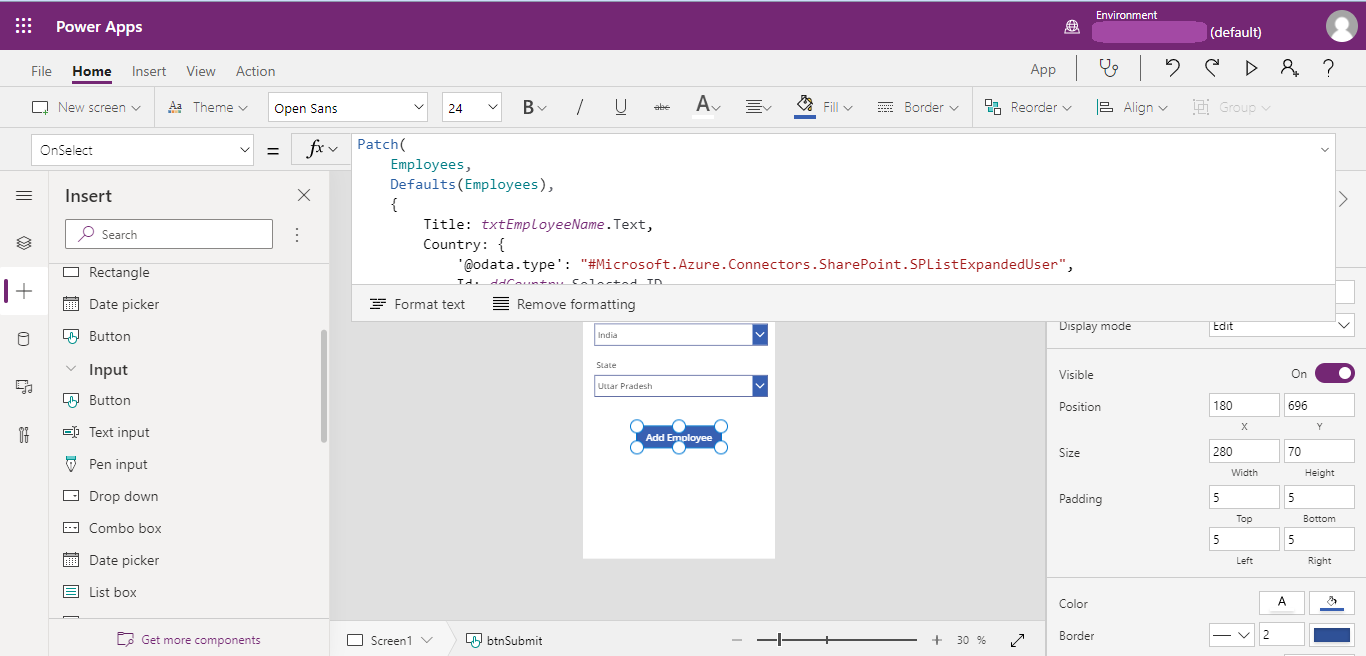1366x656 pixels.
Task: Open the environment globe icon
Action: [1072, 27]
